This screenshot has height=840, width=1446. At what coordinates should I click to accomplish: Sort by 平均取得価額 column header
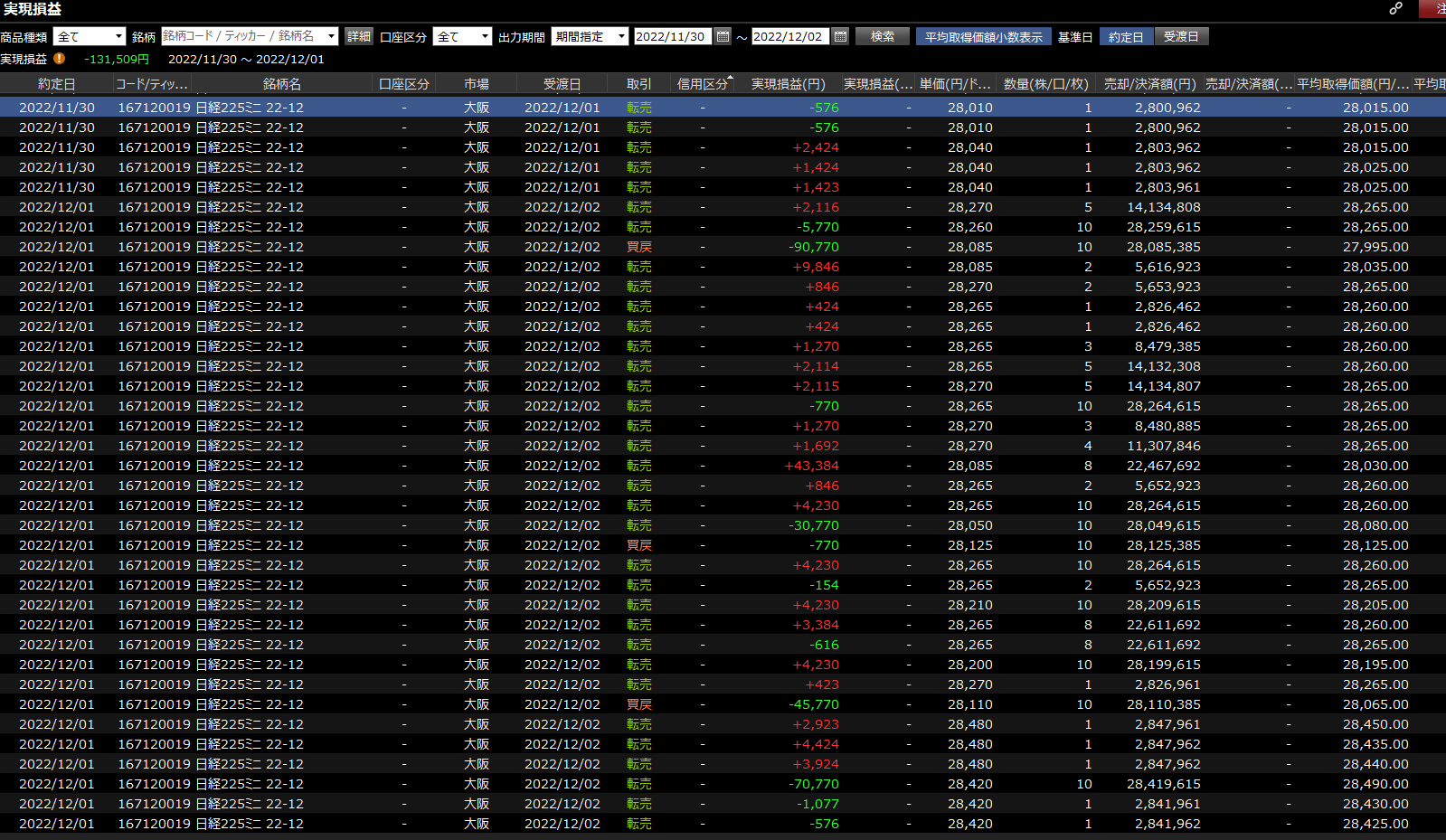[x=1353, y=83]
